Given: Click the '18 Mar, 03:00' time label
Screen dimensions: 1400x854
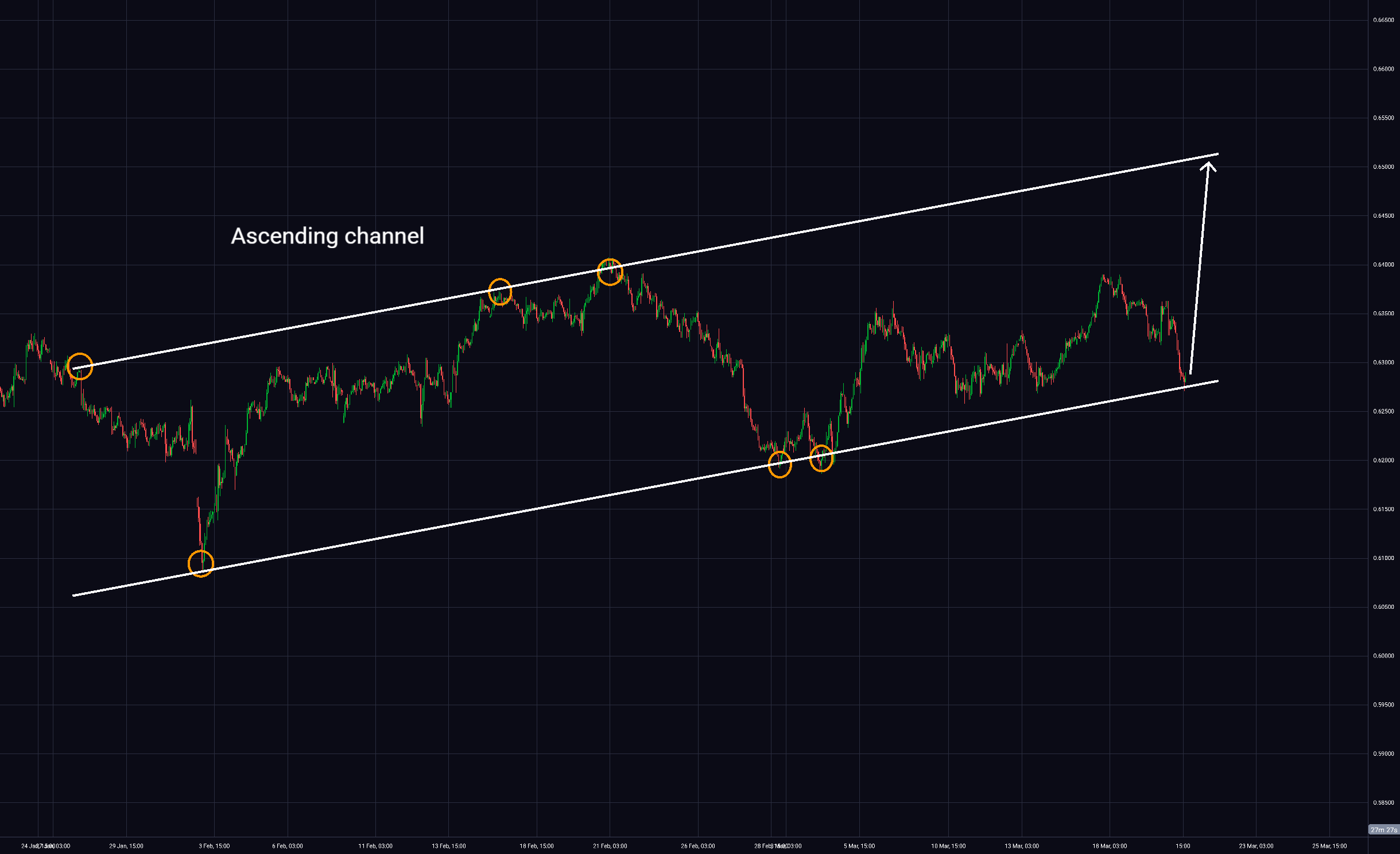Looking at the screenshot, I should click(1109, 846).
